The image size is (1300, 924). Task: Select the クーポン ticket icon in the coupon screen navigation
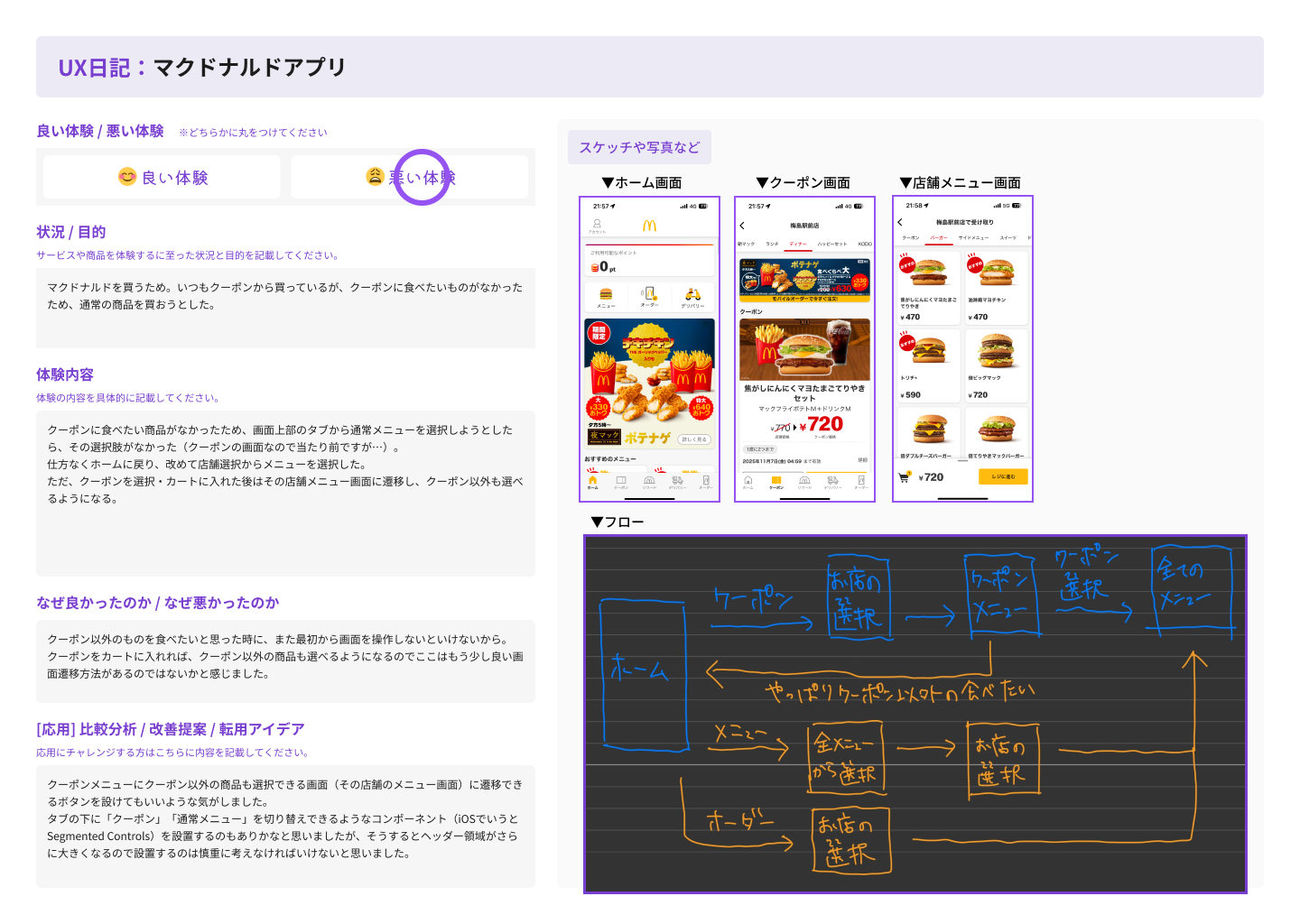point(775,480)
